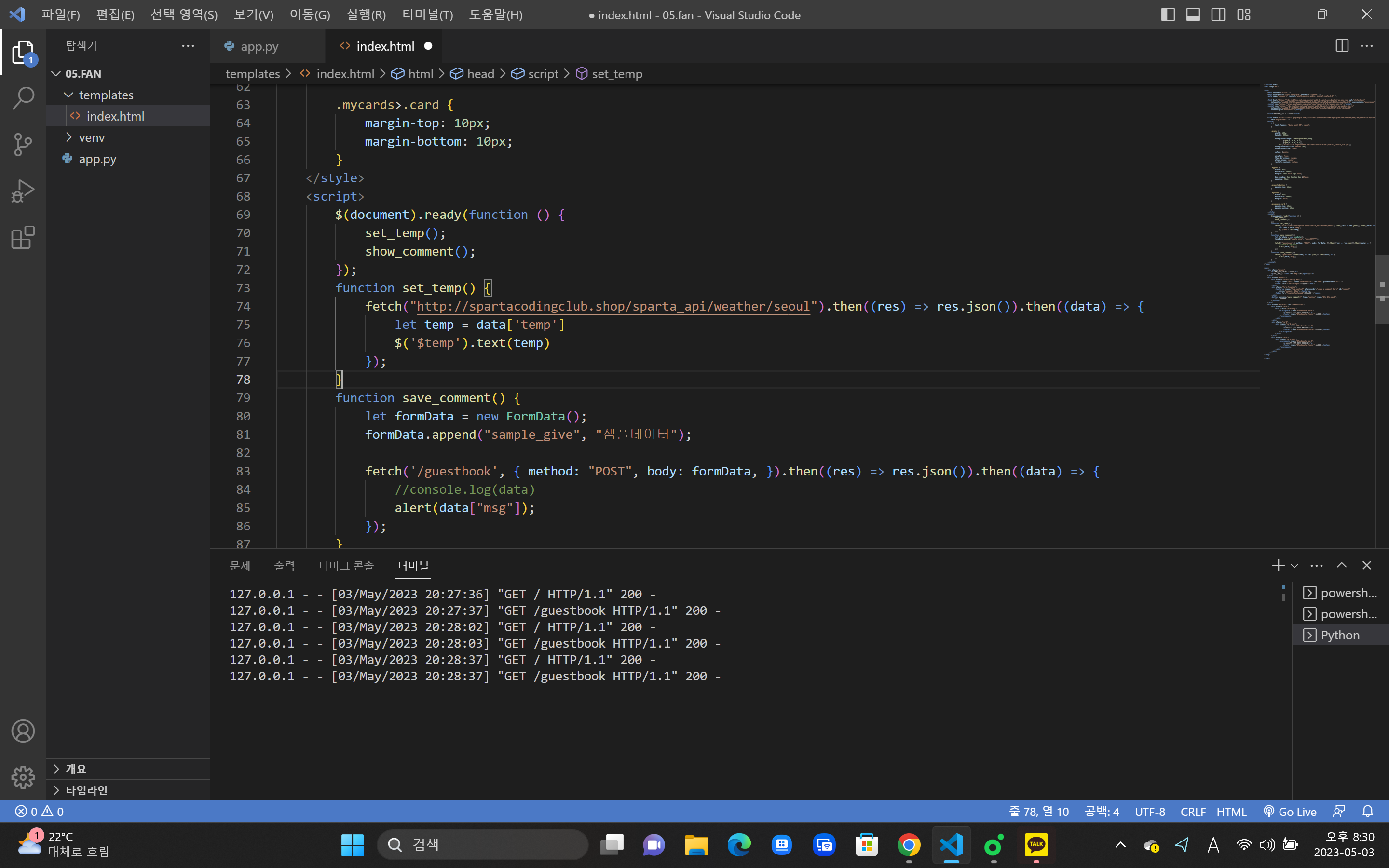Open Microsoft Store from the taskbar
Viewport: 1389px width, 868px height.
click(x=867, y=844)
